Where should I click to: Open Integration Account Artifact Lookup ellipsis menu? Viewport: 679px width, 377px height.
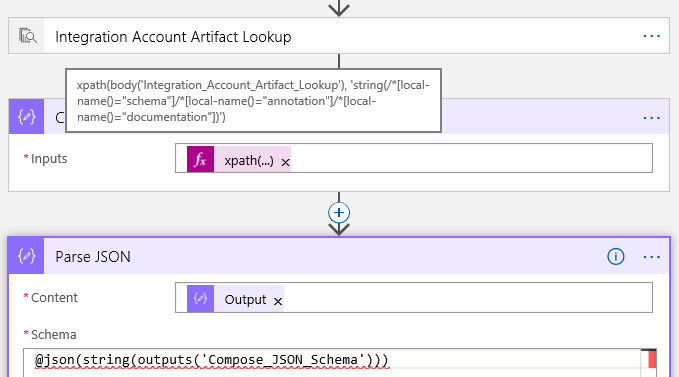pos(652,36)
